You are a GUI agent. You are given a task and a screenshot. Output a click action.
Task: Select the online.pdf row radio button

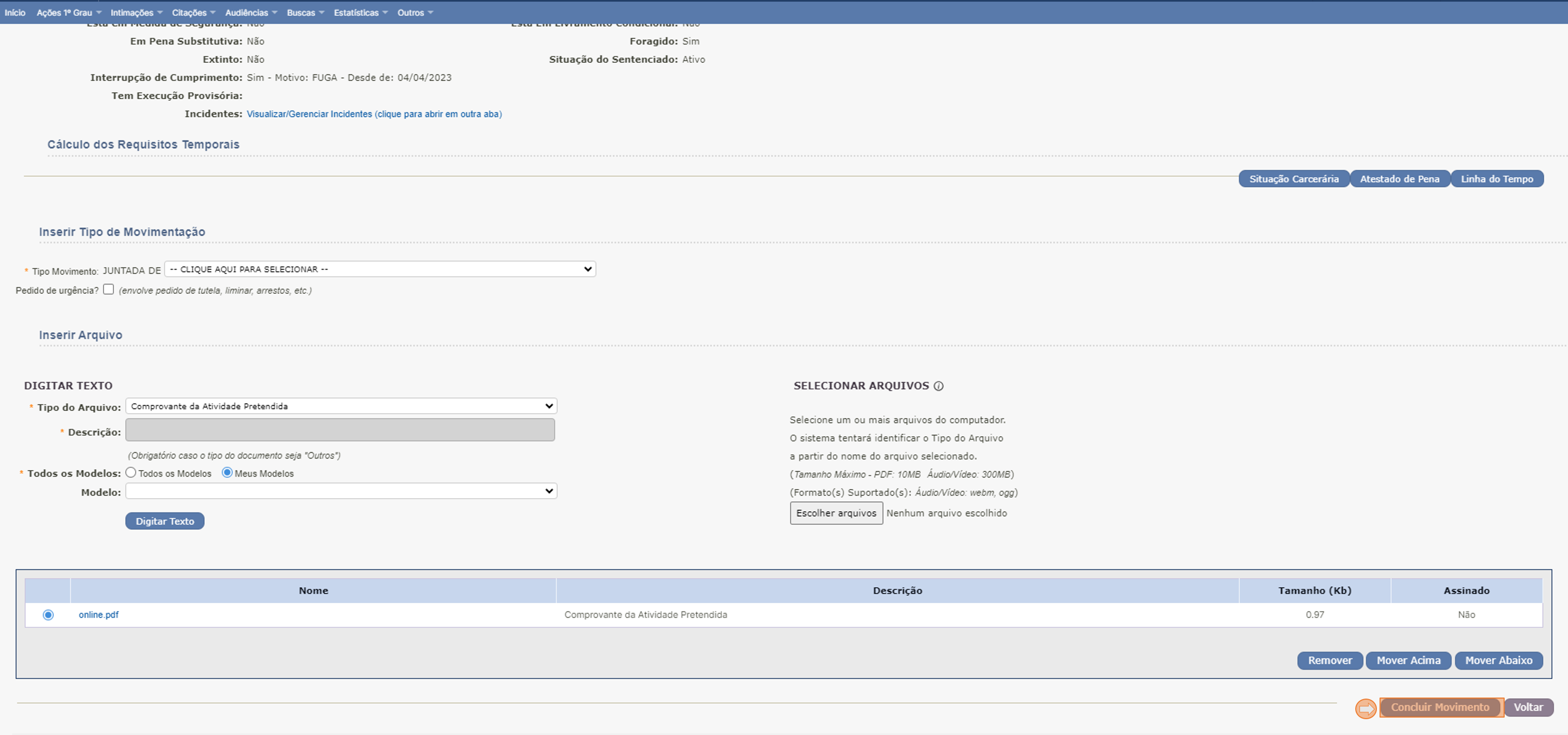(48, 615)
